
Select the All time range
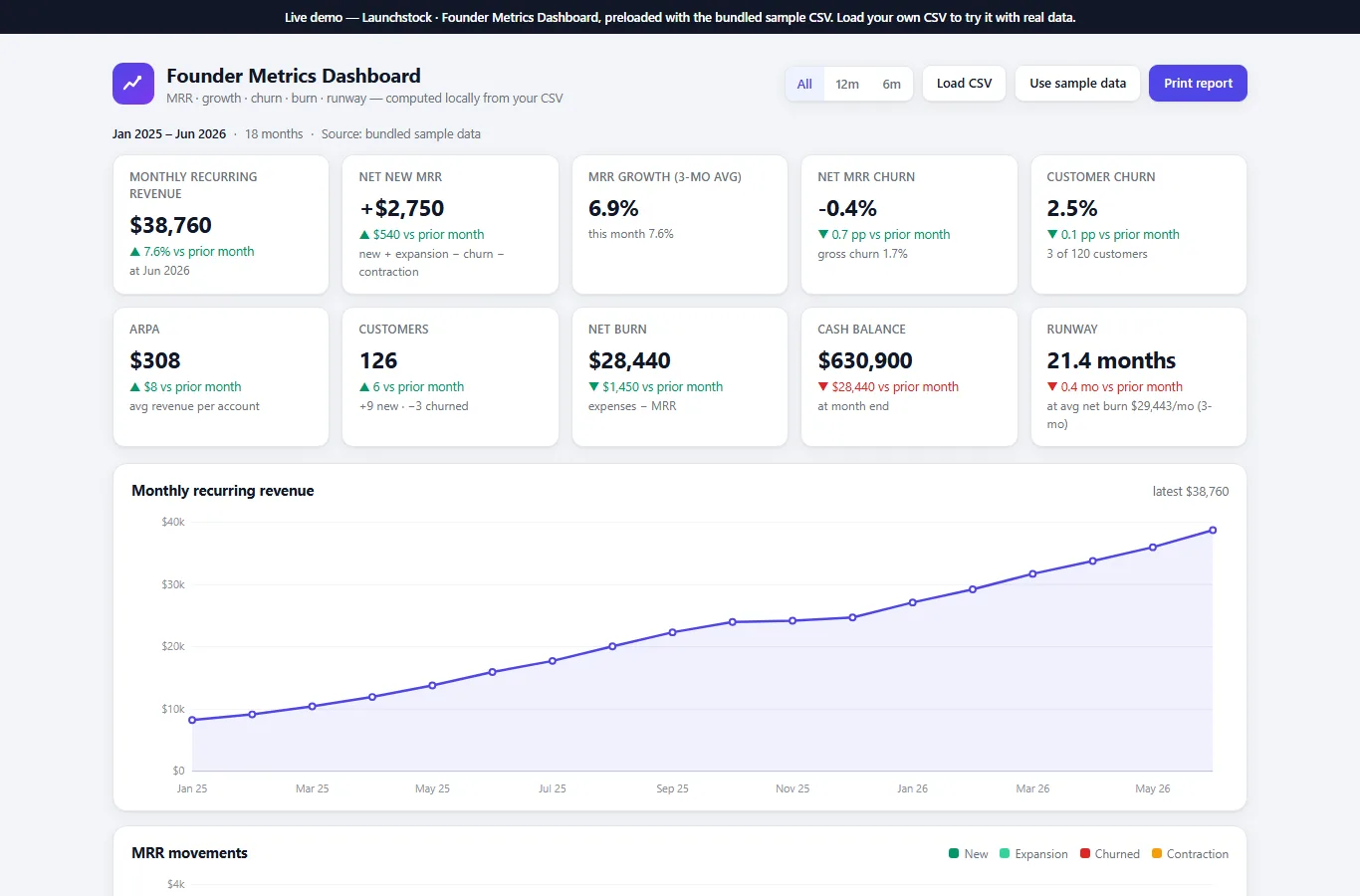(804, 84)
